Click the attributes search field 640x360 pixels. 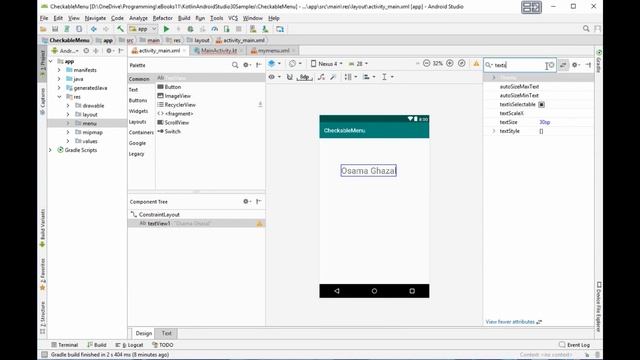pos(519,65)
